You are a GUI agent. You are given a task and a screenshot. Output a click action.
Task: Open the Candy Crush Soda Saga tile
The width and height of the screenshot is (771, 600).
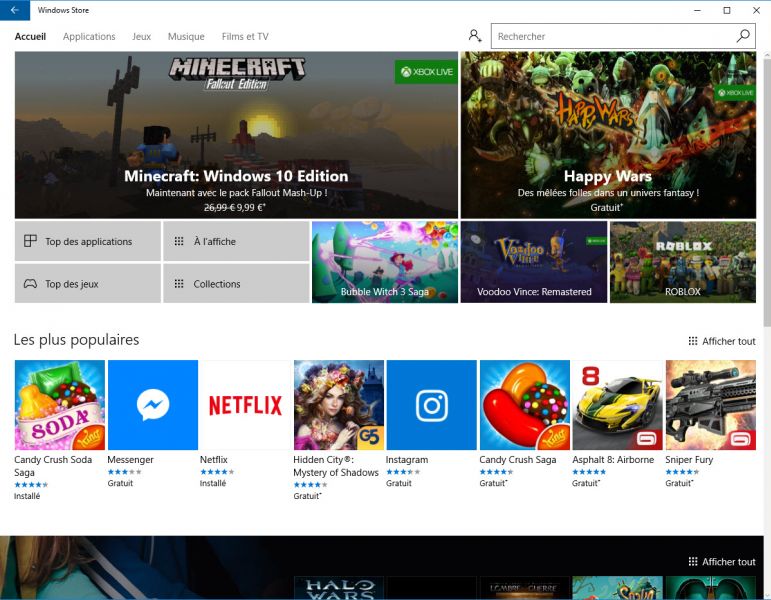(59, 405)
